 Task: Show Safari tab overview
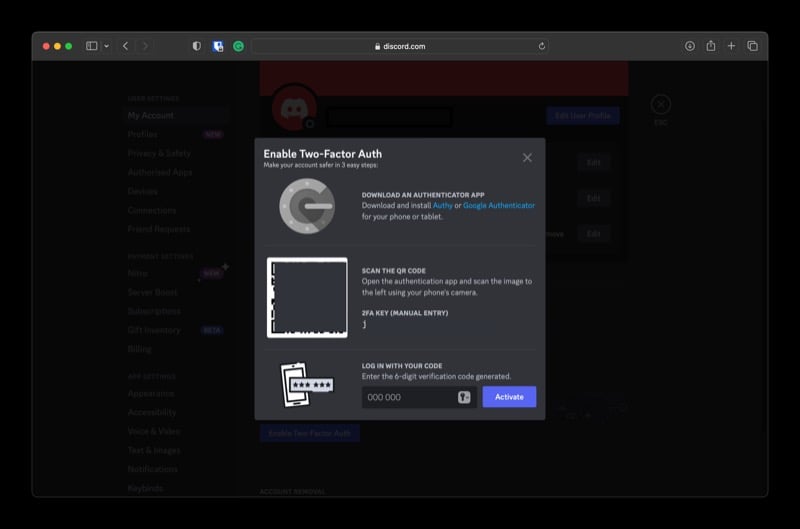tap(753, 46)
